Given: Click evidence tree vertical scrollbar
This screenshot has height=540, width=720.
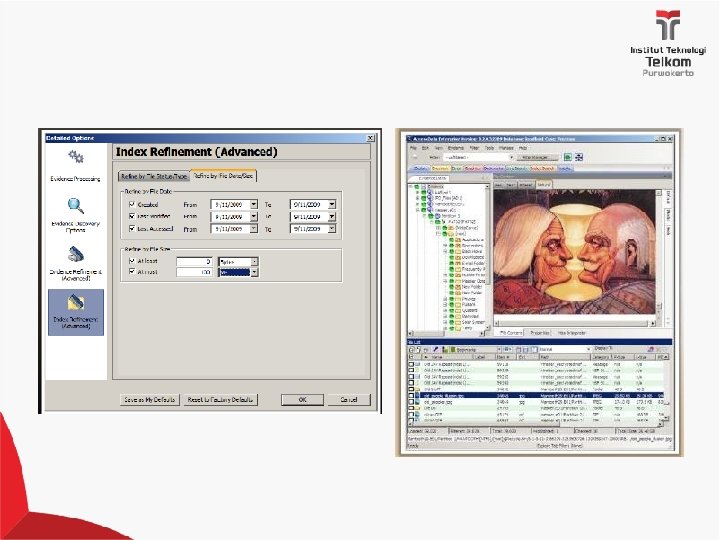Looking at the screenshot, I should pyautogui.click(x=487, y=259).
